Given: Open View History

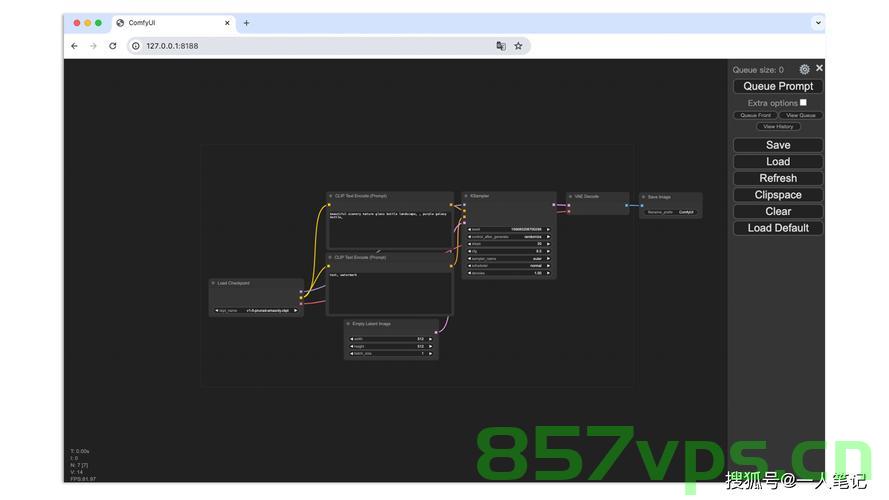Looking at the screenshot, I should (778, 126).
